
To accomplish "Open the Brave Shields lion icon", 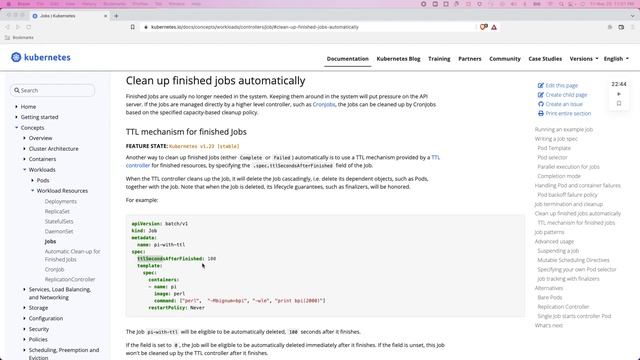I will pos(483,27).
